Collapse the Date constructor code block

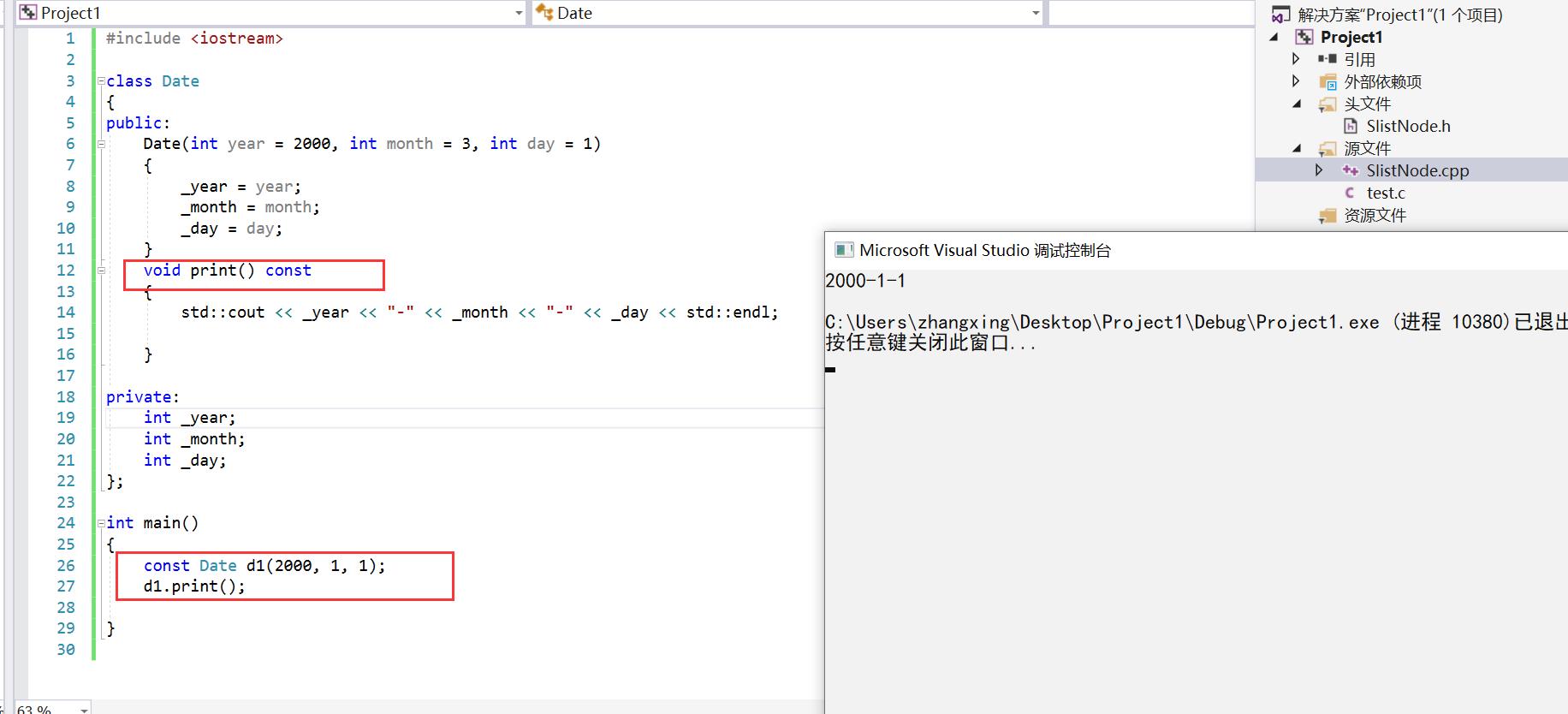(x=101, y=144)
